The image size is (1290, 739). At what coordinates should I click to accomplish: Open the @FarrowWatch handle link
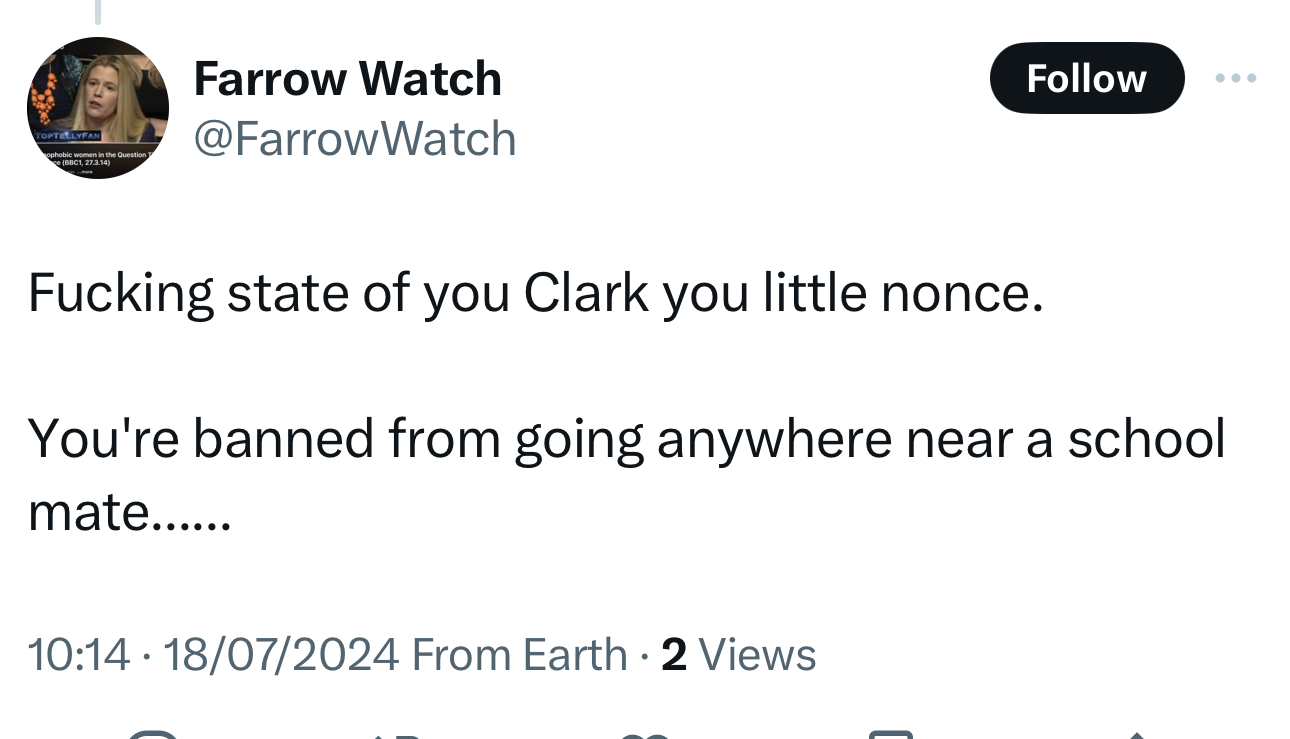click(354, 138)
